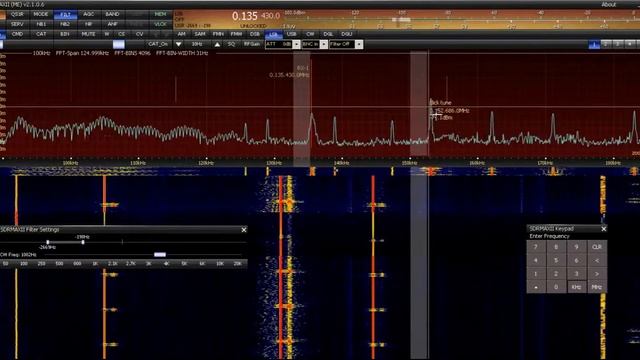Select the 20K filter width preset
This screenshot has width=640, height=360.
238,264
